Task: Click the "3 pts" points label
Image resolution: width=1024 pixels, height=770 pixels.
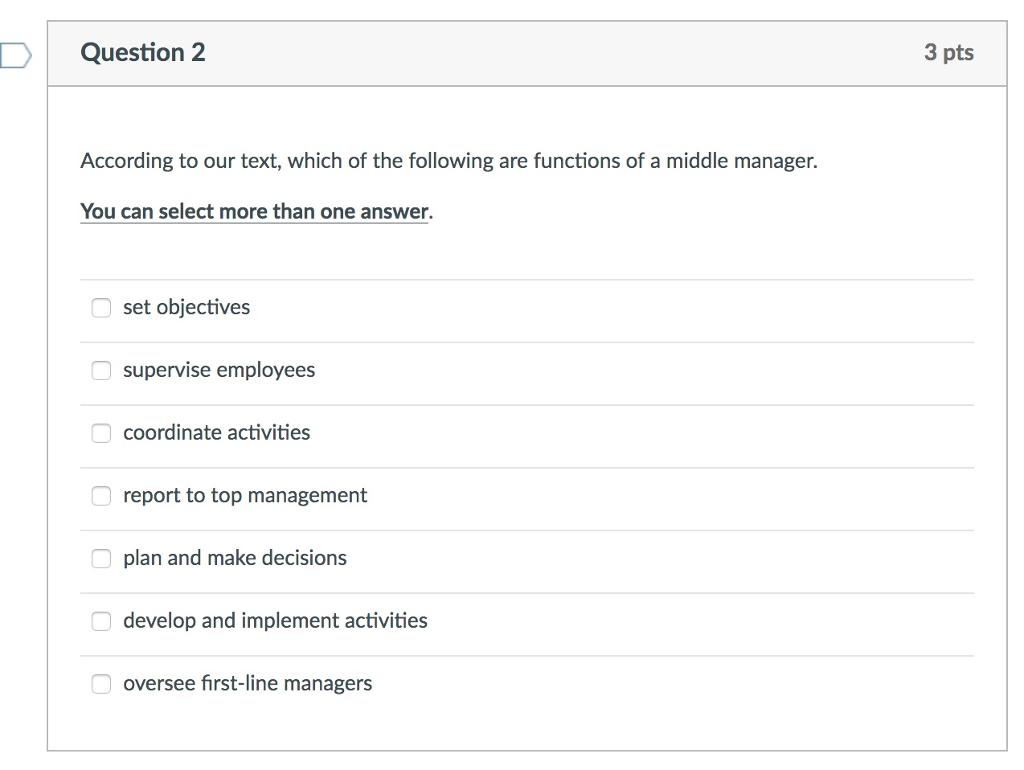Action: click(948, 53)
